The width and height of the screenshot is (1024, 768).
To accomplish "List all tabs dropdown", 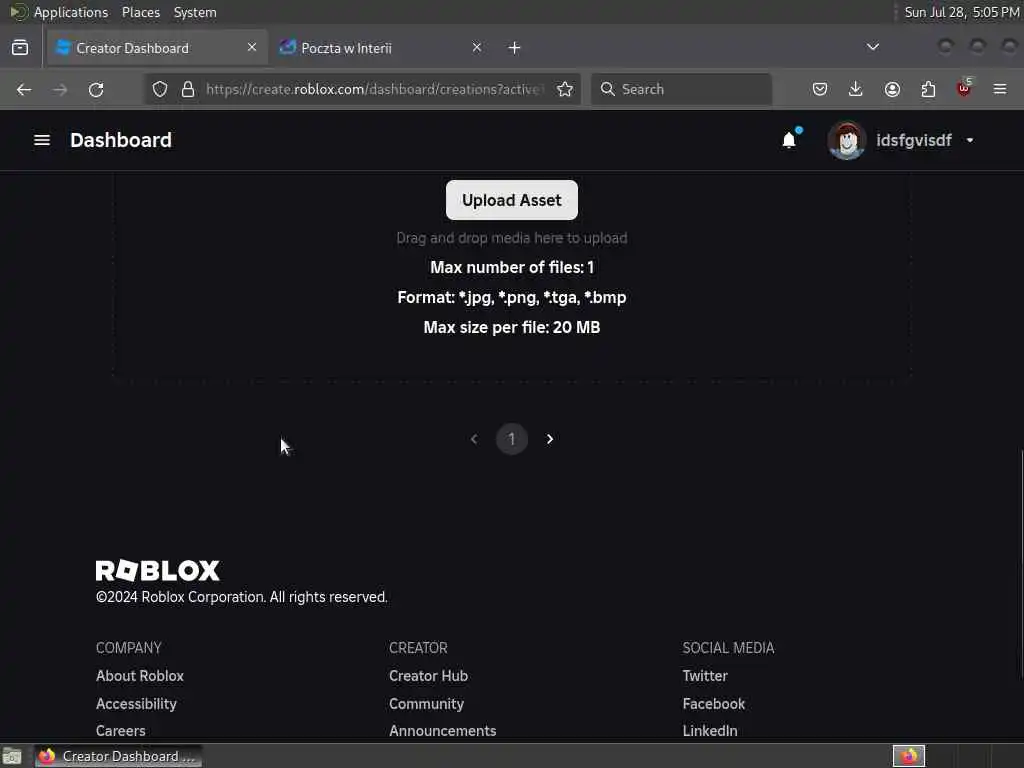I will click(872, 47).
